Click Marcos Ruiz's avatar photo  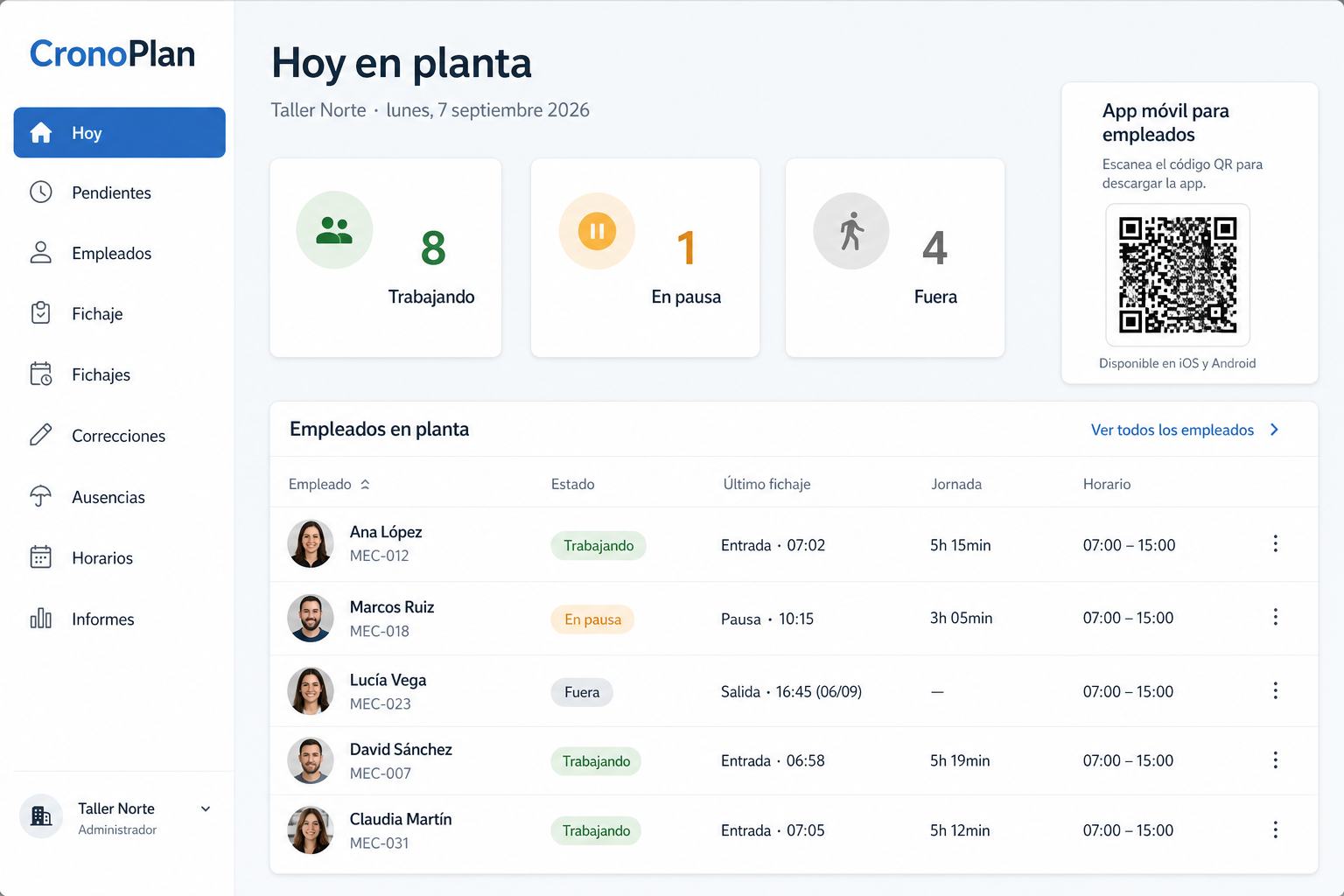311,618
